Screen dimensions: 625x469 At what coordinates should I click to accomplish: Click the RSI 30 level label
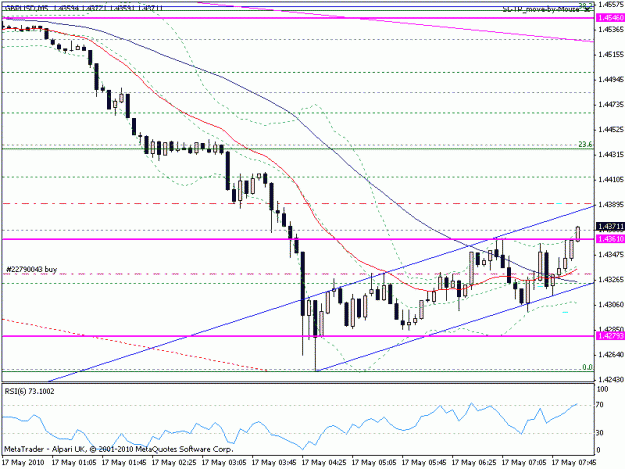(599, 433)
